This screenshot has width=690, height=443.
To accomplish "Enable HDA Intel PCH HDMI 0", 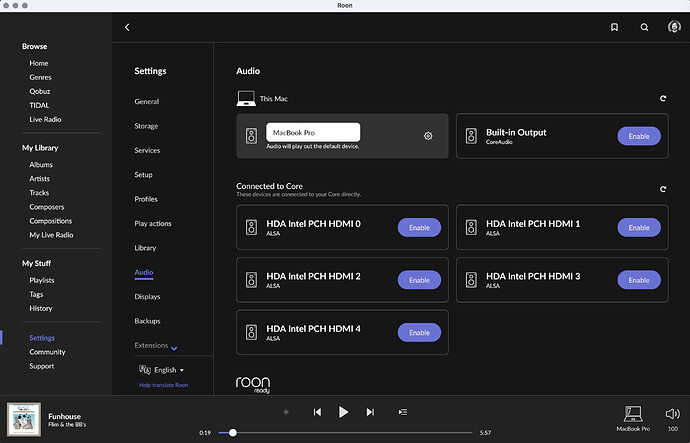I will 419,227.
